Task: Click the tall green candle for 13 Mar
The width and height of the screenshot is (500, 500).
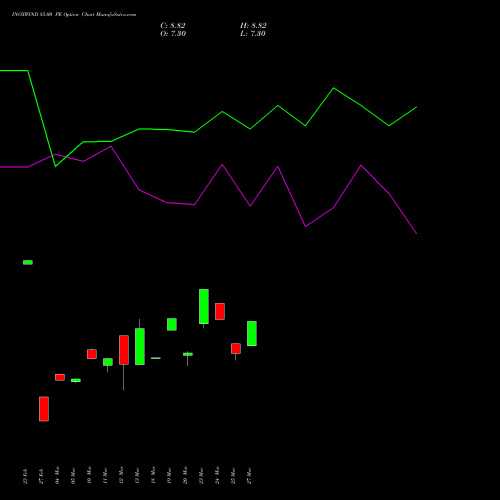Action: point(140,346)
